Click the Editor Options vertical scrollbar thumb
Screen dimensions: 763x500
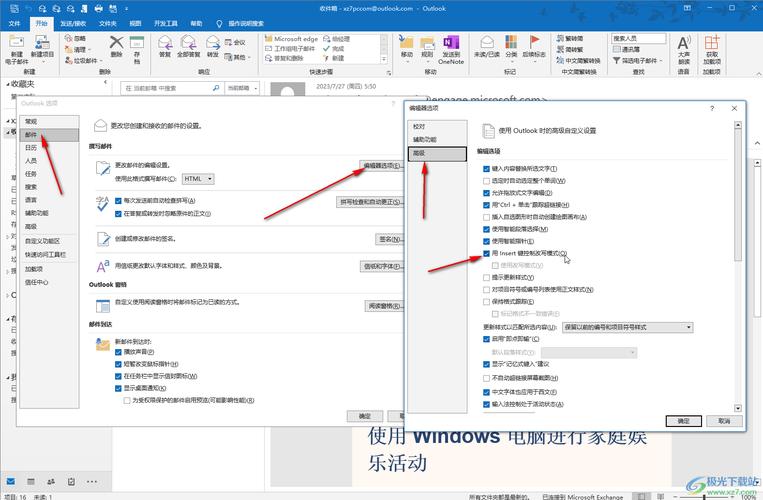coord(738,195)
